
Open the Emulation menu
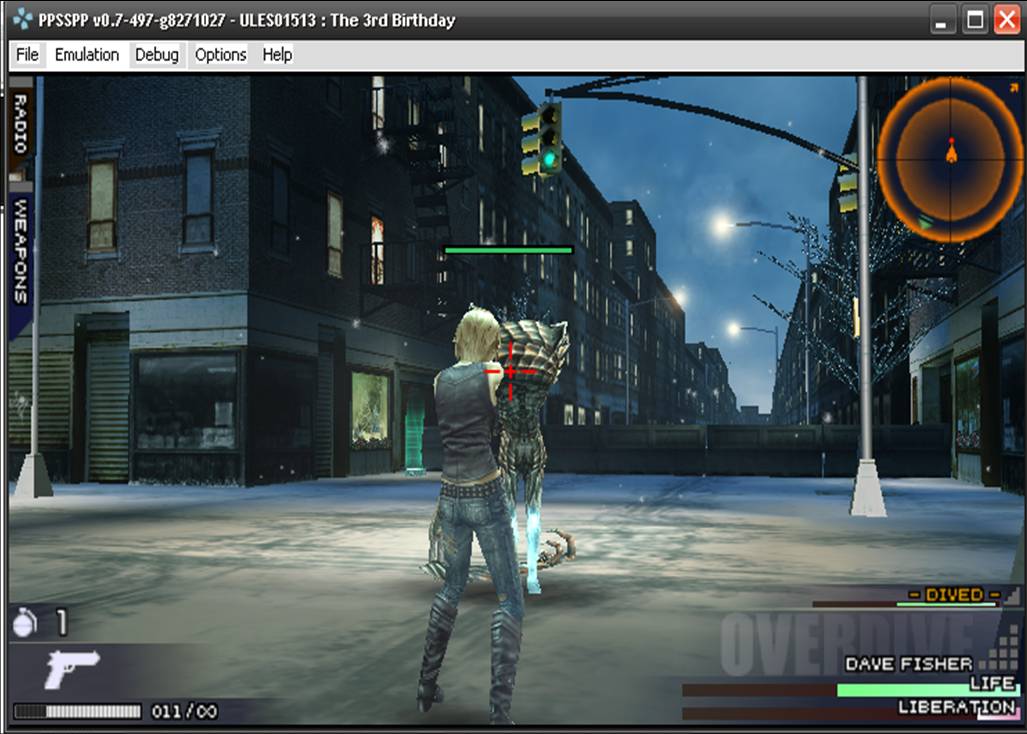pos(87,55)
